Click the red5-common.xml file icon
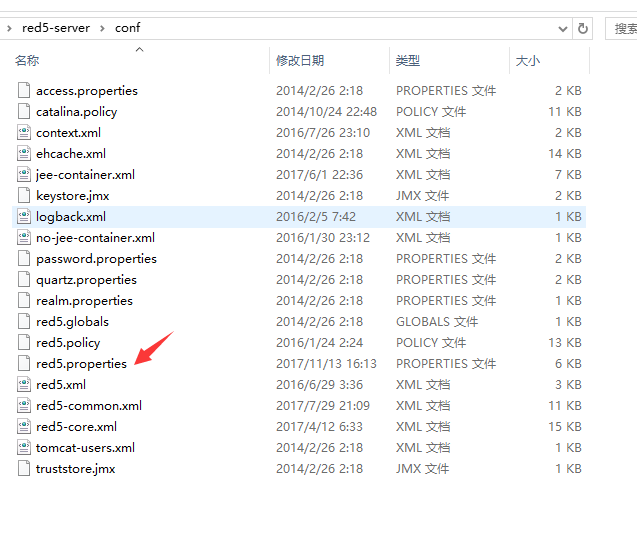This screenshot has height=547, width=637. pos(24,406)
